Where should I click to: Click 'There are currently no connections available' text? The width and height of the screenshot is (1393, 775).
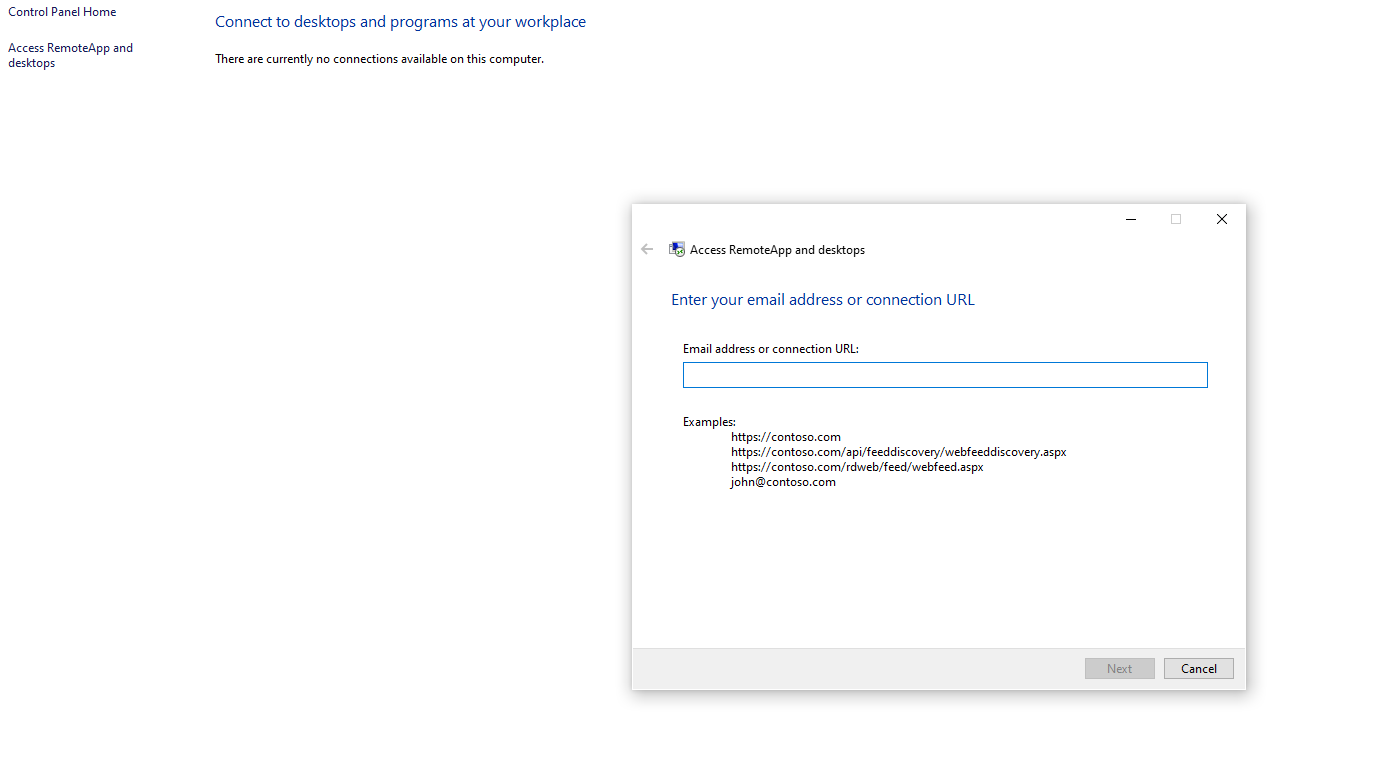pyautogui.click(x=380, y=59)
